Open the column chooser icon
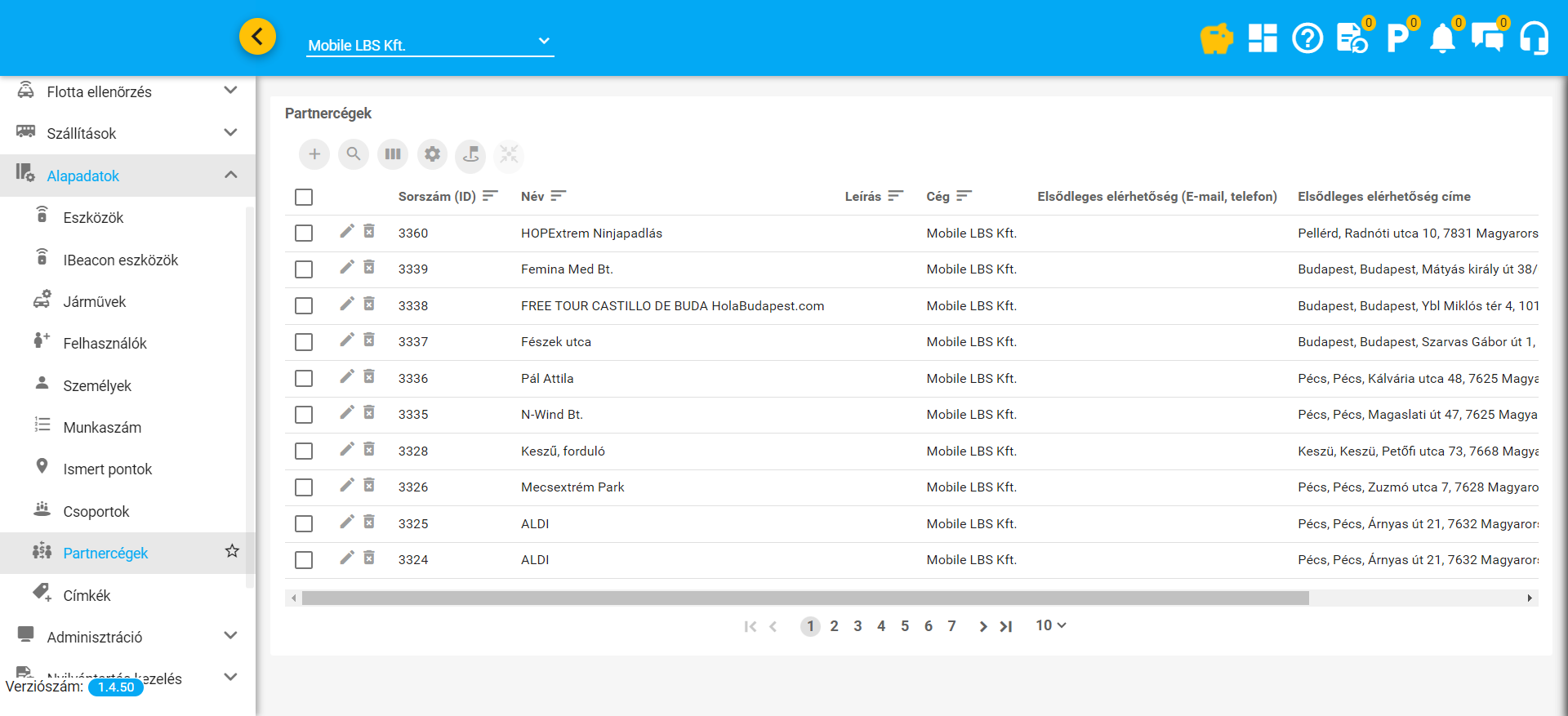 (x=393, y=154)
